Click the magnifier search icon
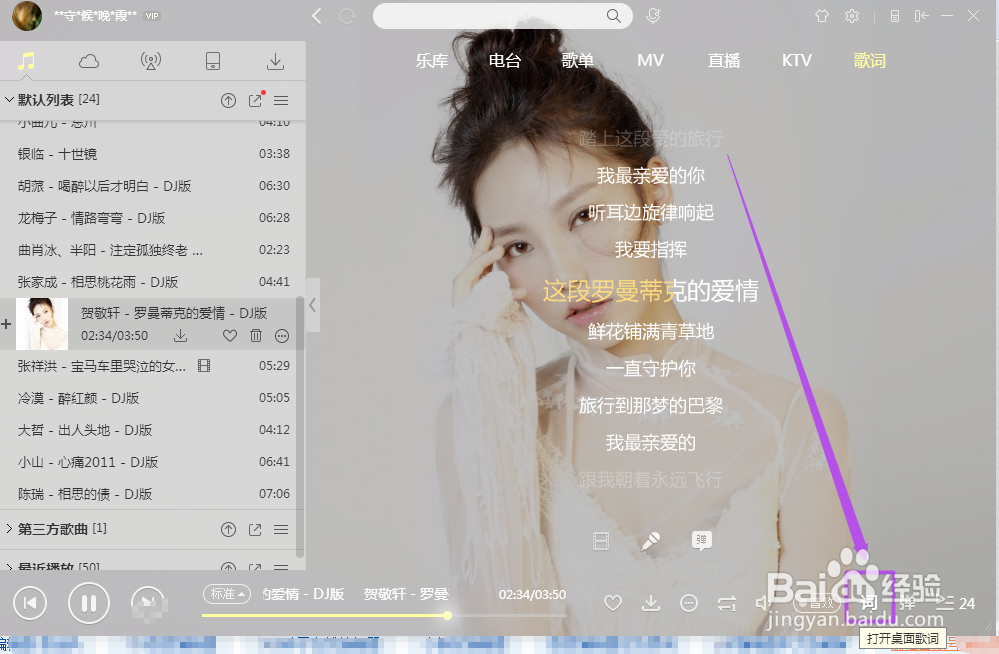 coord(614,16)
